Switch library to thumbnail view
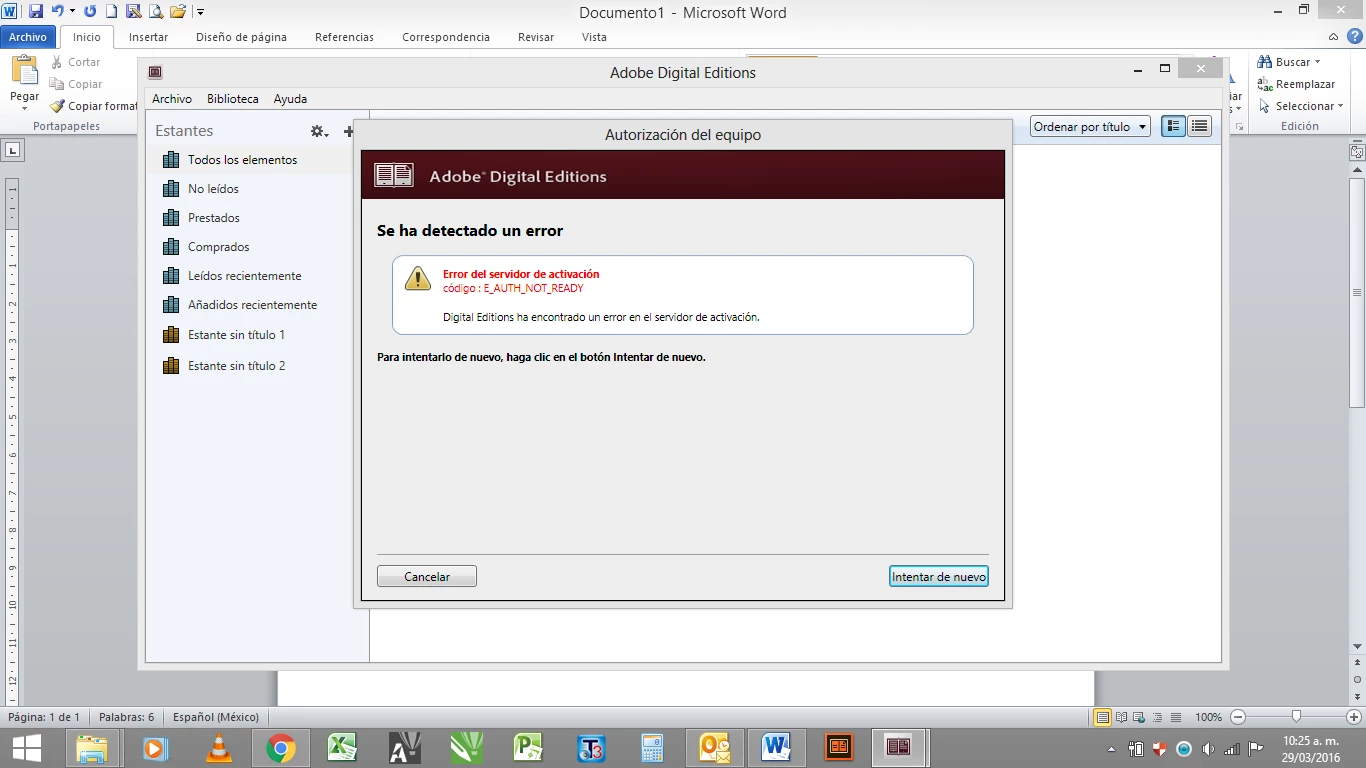This screenshot has width=1366, height=768. (1174, 127)
